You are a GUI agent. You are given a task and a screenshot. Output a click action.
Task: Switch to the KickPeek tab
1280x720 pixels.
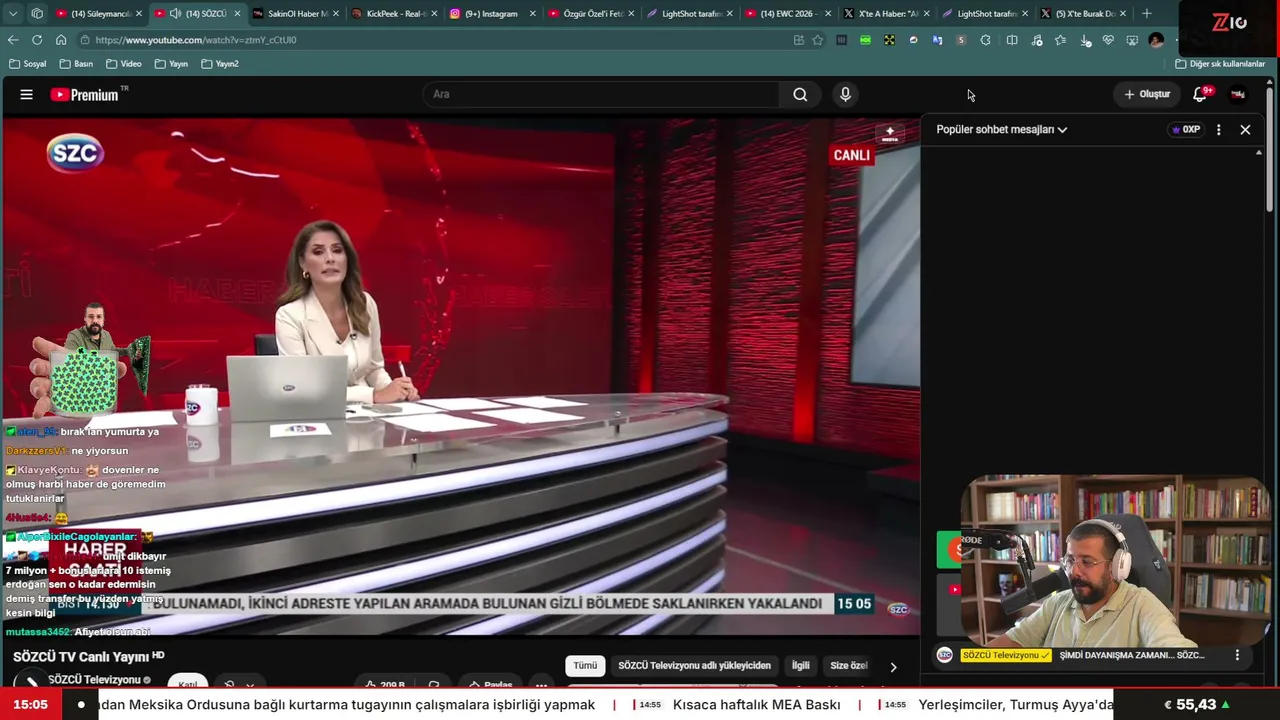tap(394, 14)
